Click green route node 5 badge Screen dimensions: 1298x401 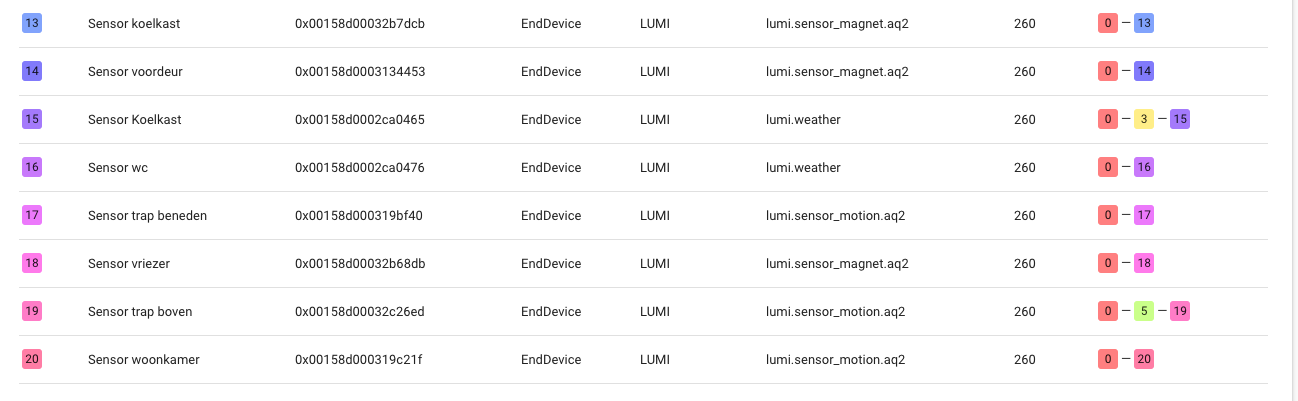coord(1144,311)
